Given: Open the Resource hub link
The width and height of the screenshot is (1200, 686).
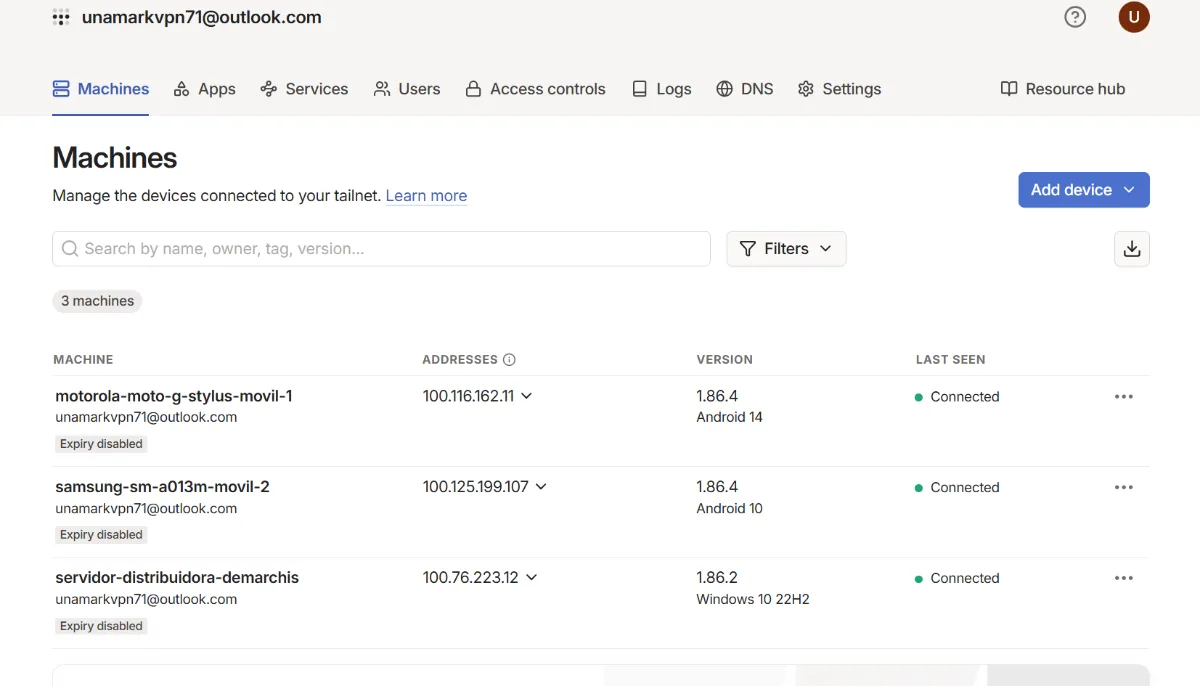Looking at the screenshot, I should pos(1063,89).
